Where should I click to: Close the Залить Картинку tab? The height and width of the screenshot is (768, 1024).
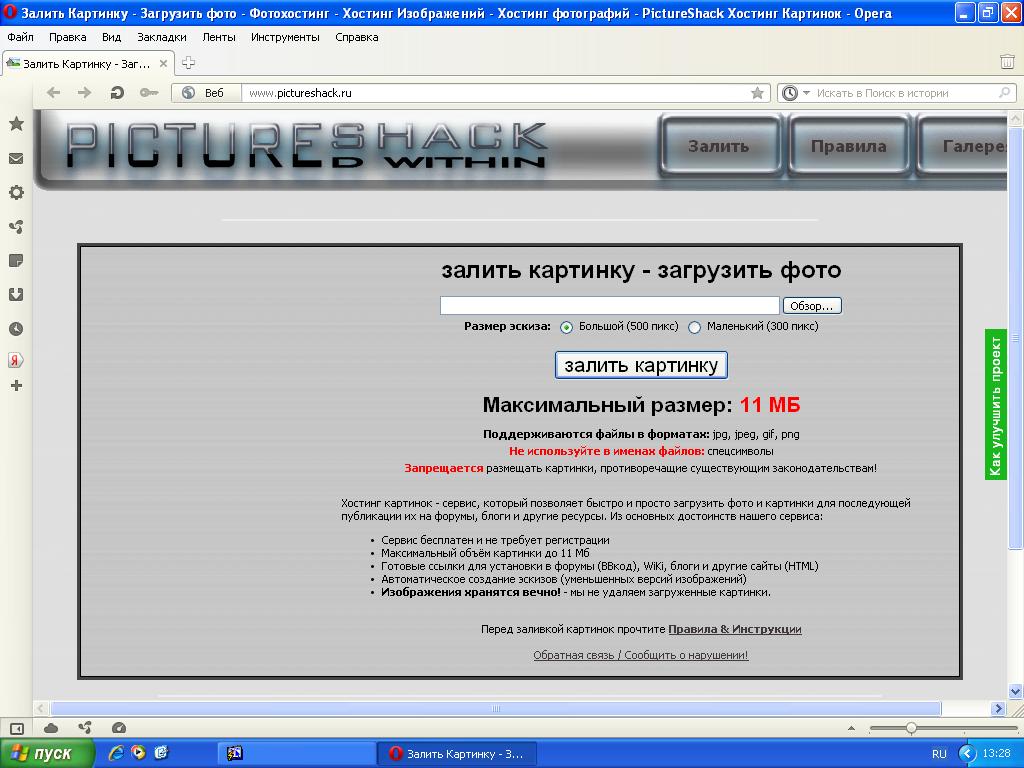coord(163,64)
